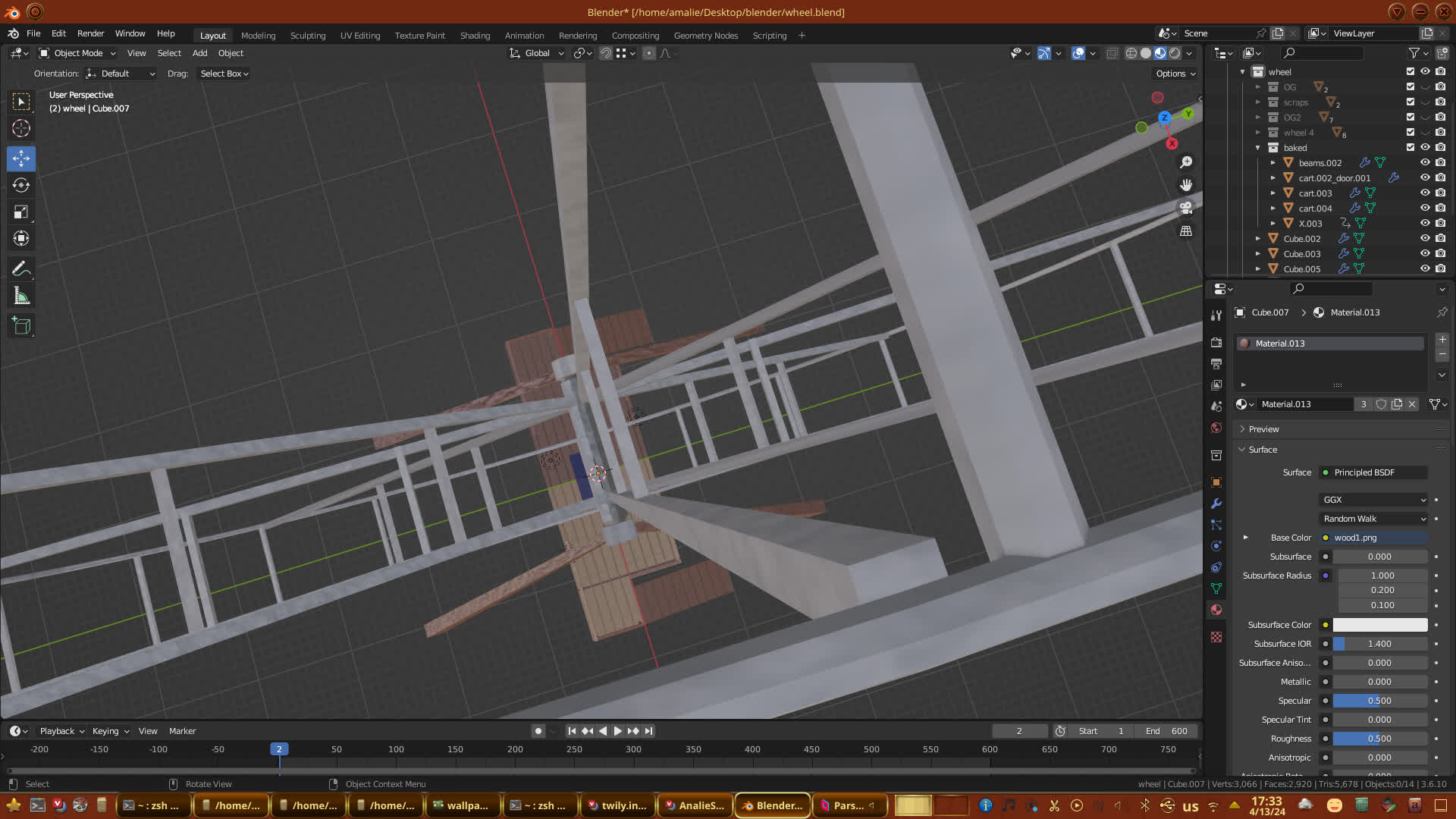Click the Principled BSDF surface button

1373,472
